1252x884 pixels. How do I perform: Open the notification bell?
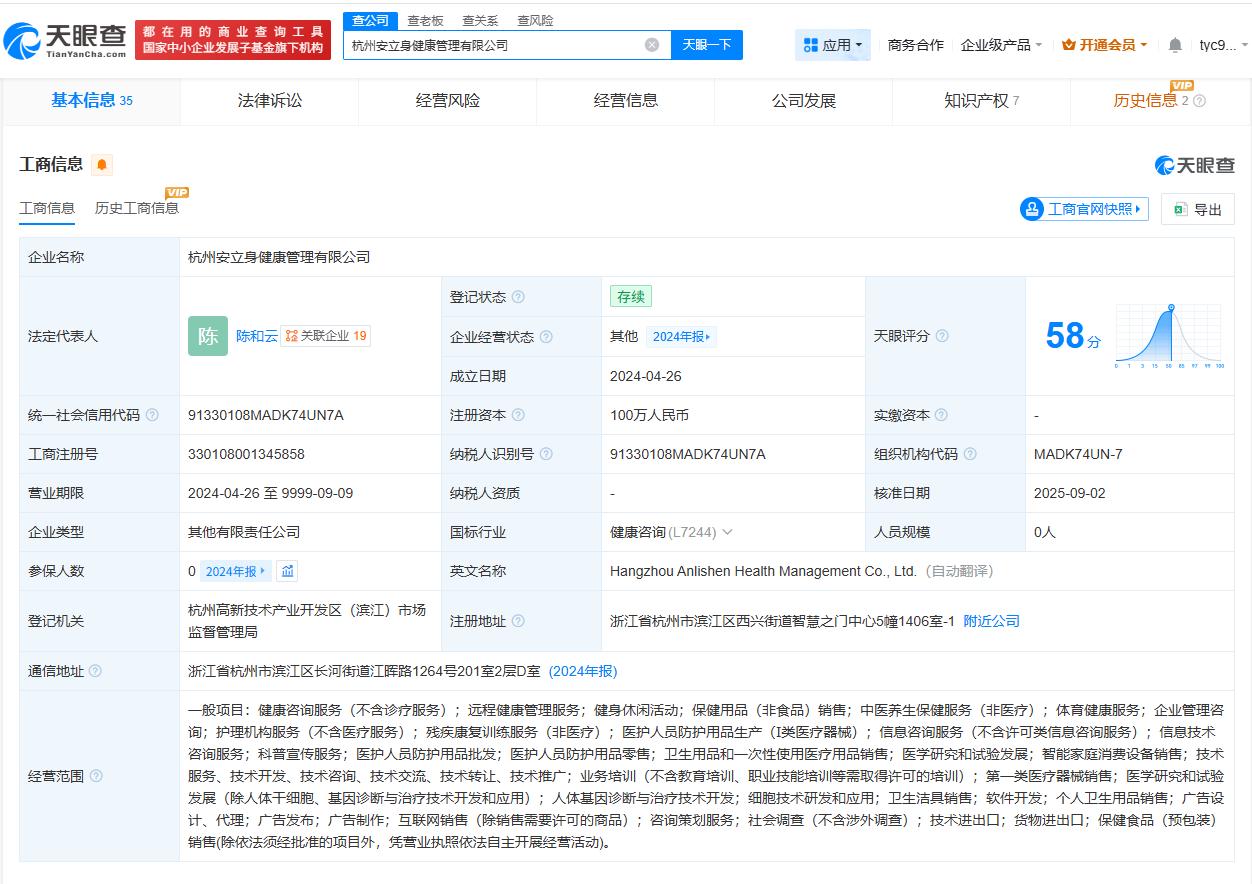click(x=1174, y=44)
